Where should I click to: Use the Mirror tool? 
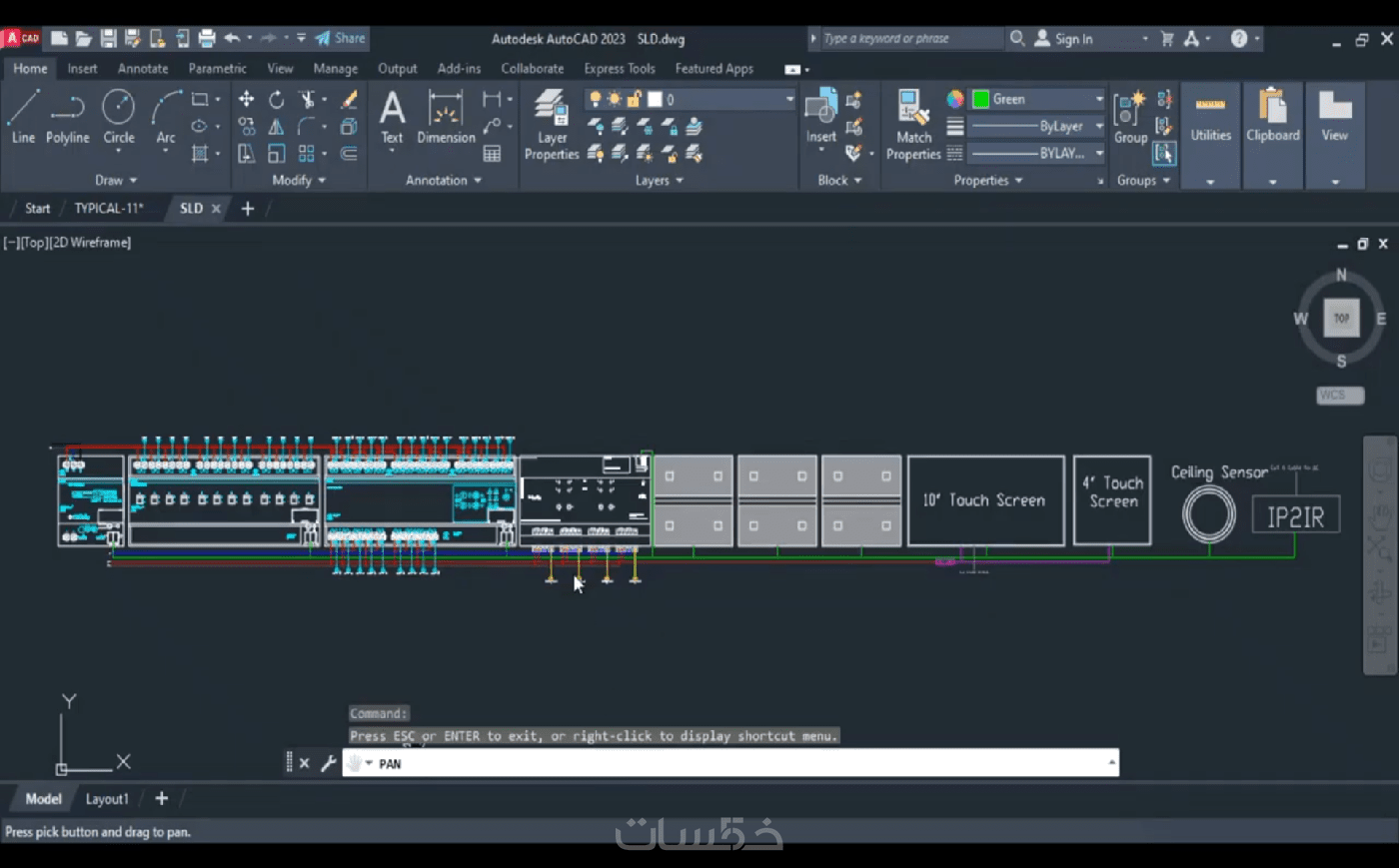pyautogui.click(x=277, y=126)
